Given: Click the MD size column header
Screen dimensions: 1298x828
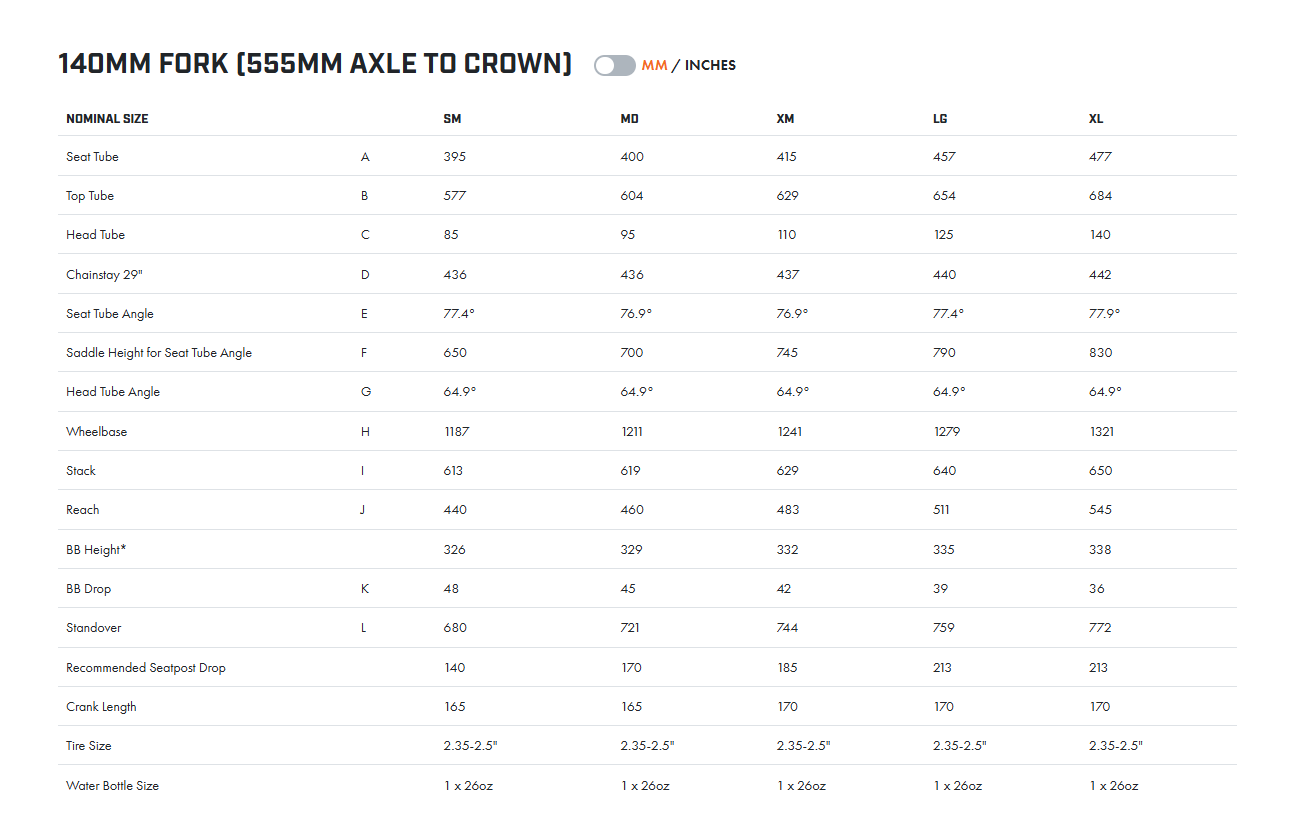Looking at the screenshot, I should (x=629, y=118).
